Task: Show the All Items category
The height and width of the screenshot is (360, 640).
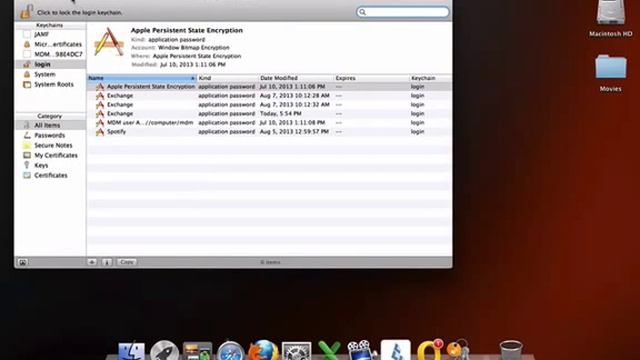Action: point(51,125)
